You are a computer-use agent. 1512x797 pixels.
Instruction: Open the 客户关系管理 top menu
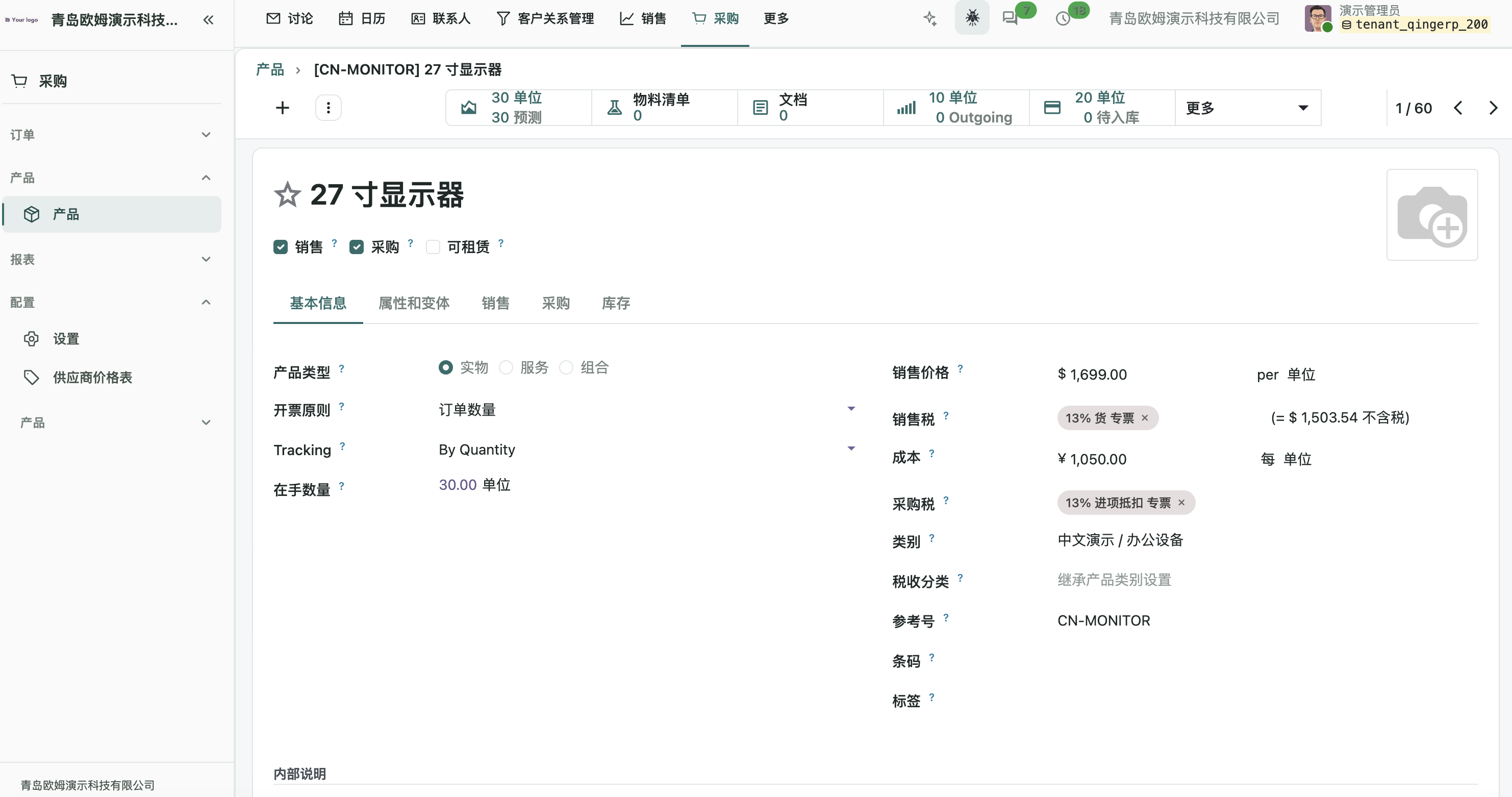(x=545, y=18)
